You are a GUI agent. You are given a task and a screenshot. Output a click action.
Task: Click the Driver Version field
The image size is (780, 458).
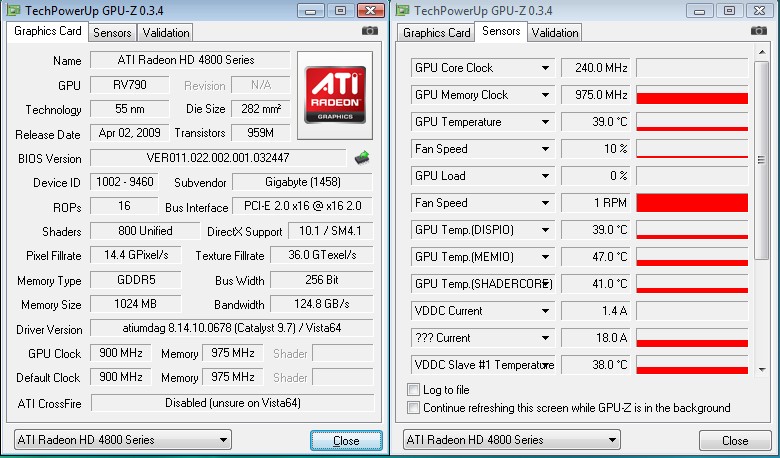coord(231,328)
